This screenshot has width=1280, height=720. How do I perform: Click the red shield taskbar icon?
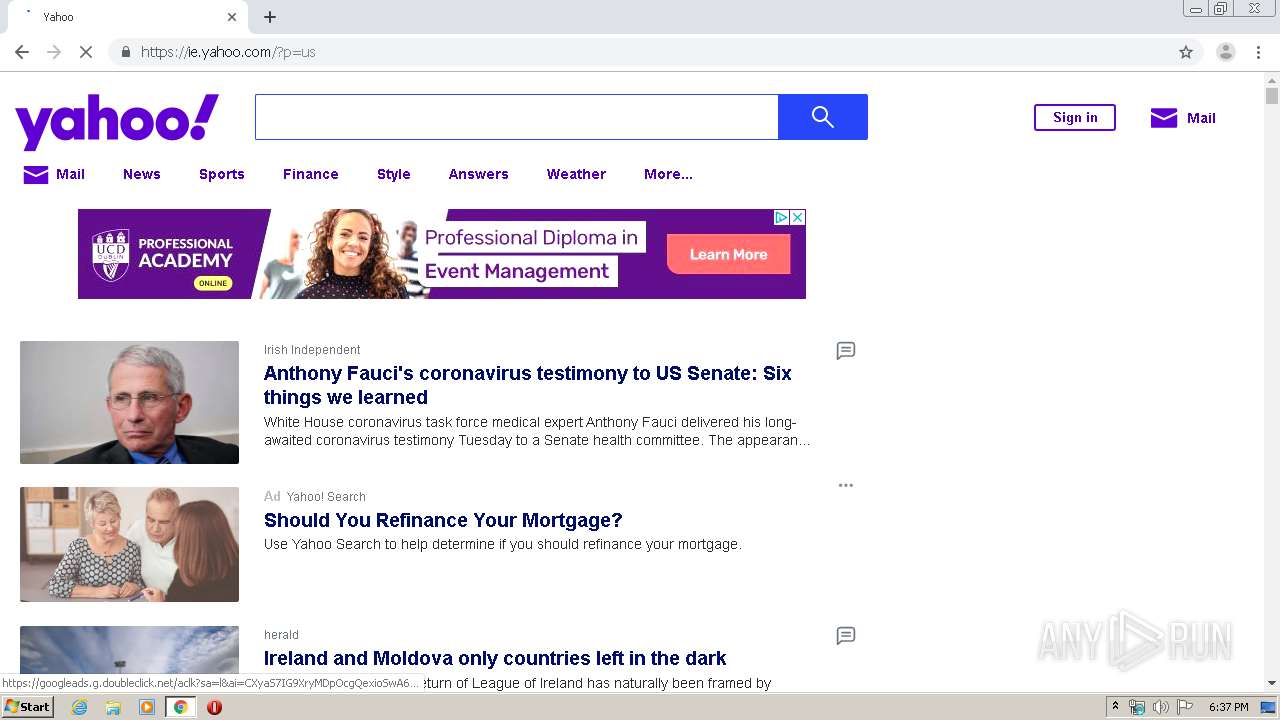tap(214, 707)
